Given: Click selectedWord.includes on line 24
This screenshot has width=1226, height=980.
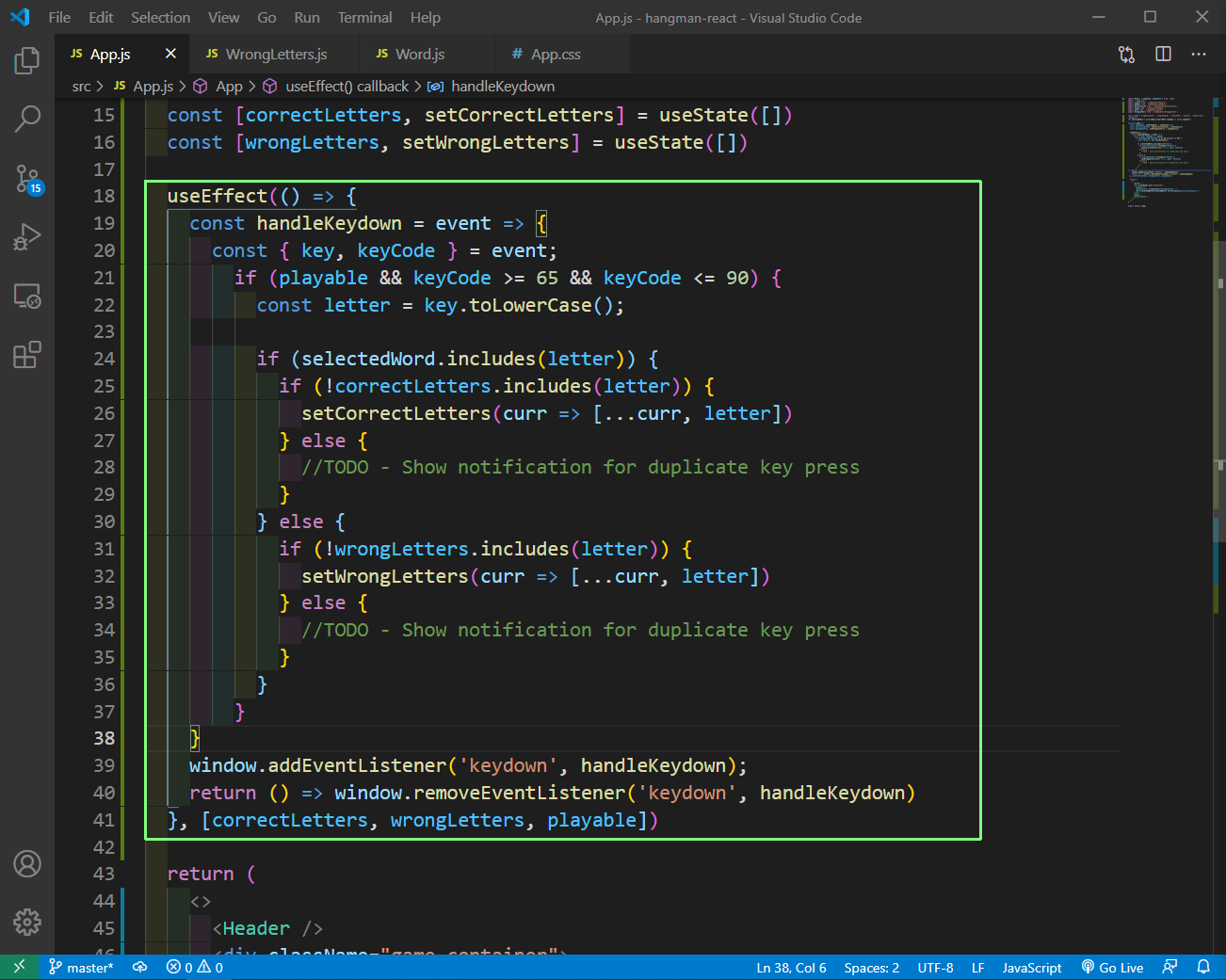Looking at the screenshot, I should (x=419, y=360).
